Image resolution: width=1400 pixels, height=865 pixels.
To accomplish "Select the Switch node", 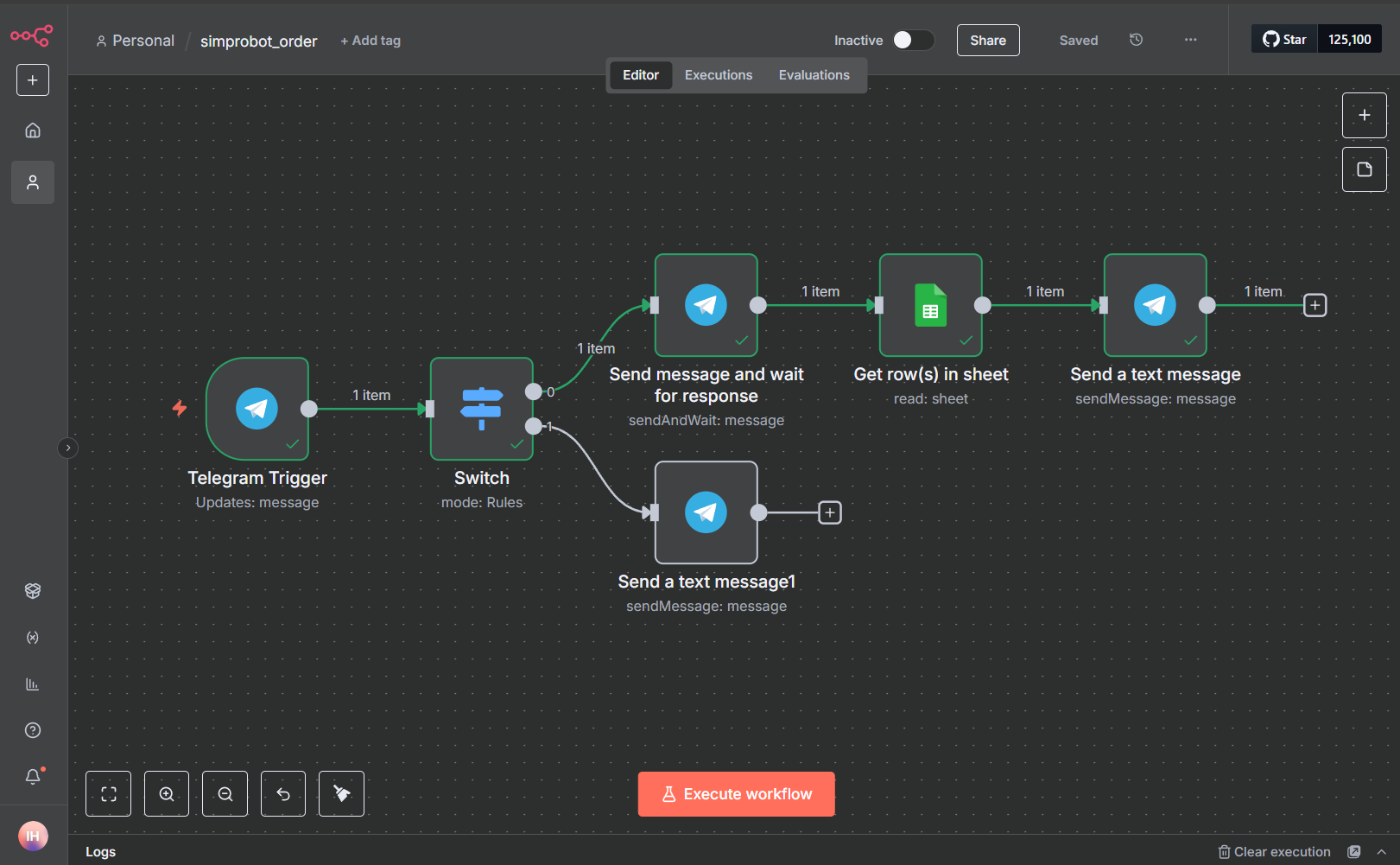I will [x=482, y=409].
